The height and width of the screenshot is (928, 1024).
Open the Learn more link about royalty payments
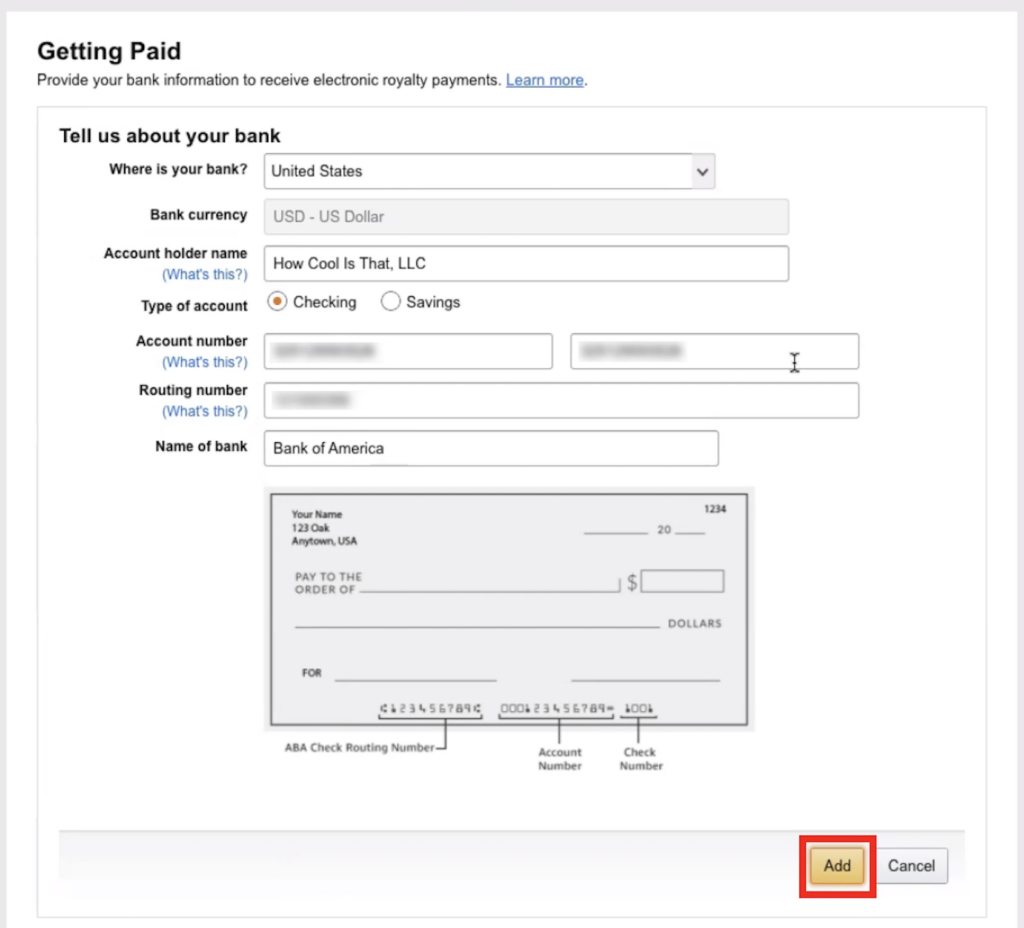click(543, 80)
